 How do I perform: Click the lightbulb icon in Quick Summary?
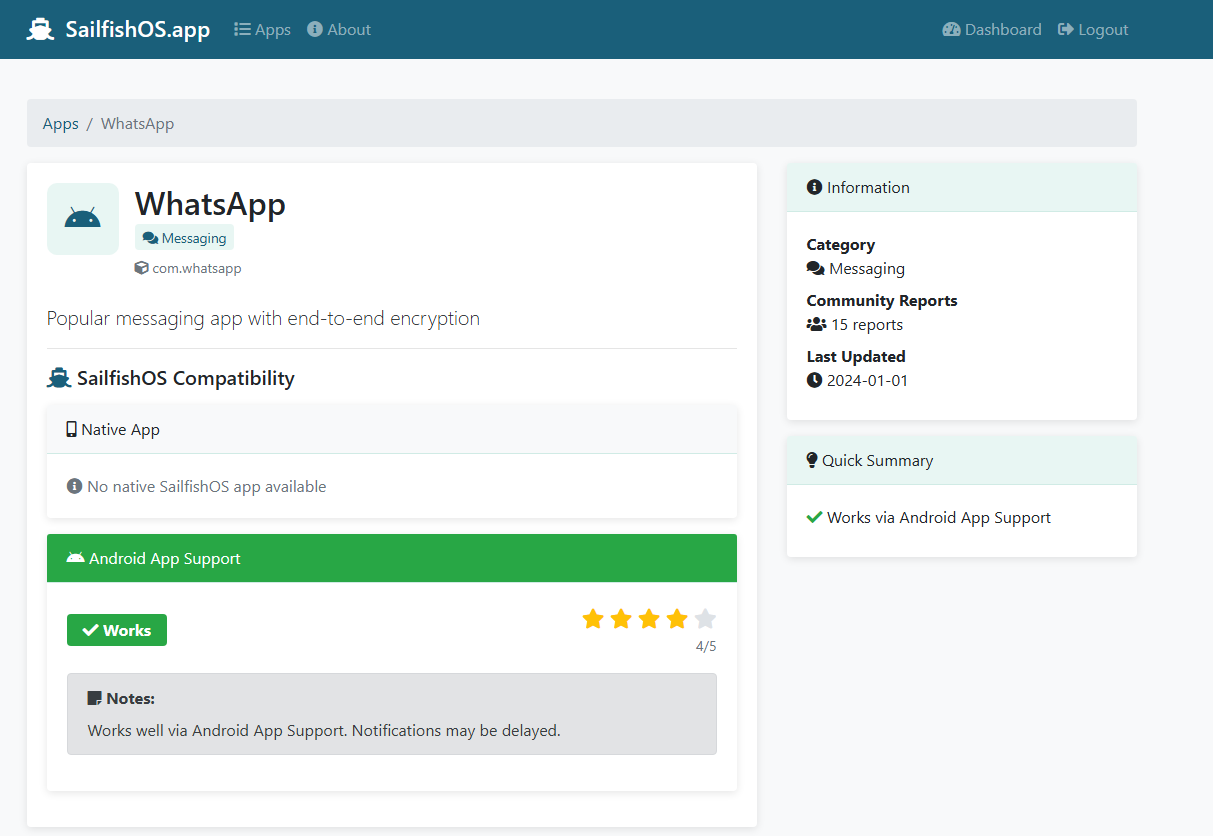(812, 460)
